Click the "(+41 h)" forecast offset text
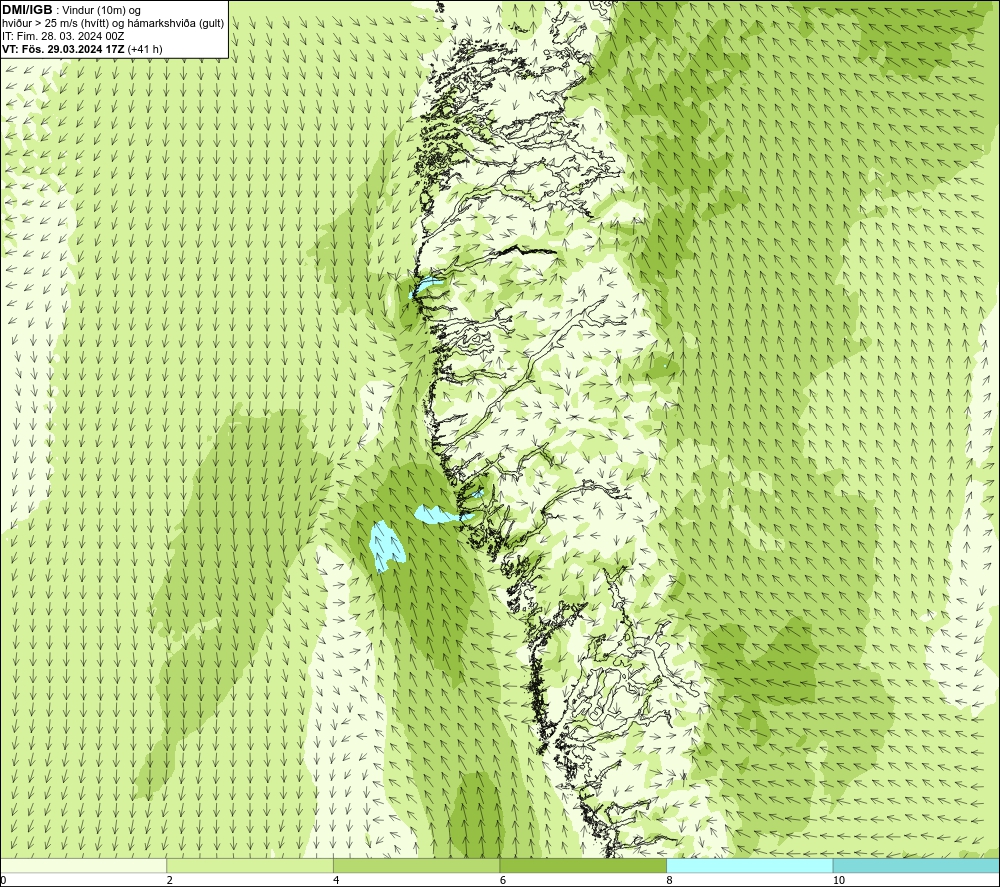The width and height of the screenshot is (1000, 887). 145,49
